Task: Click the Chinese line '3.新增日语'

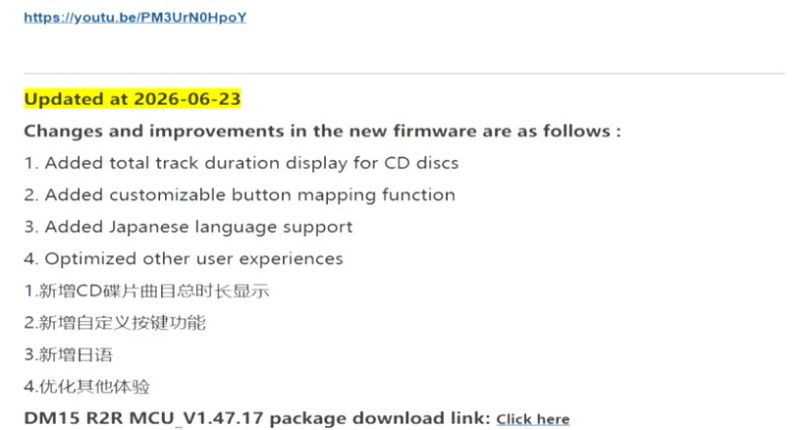Action: [x=68, y=355]
